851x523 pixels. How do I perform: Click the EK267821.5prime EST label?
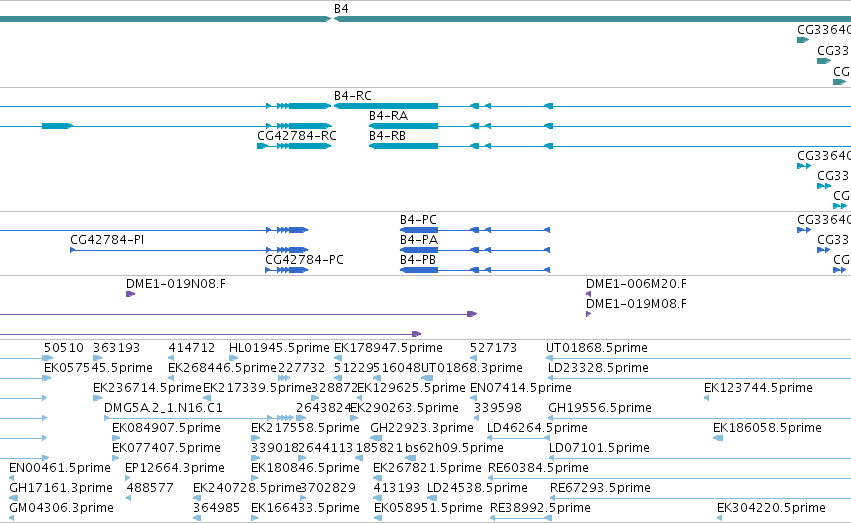click(427, 468)
